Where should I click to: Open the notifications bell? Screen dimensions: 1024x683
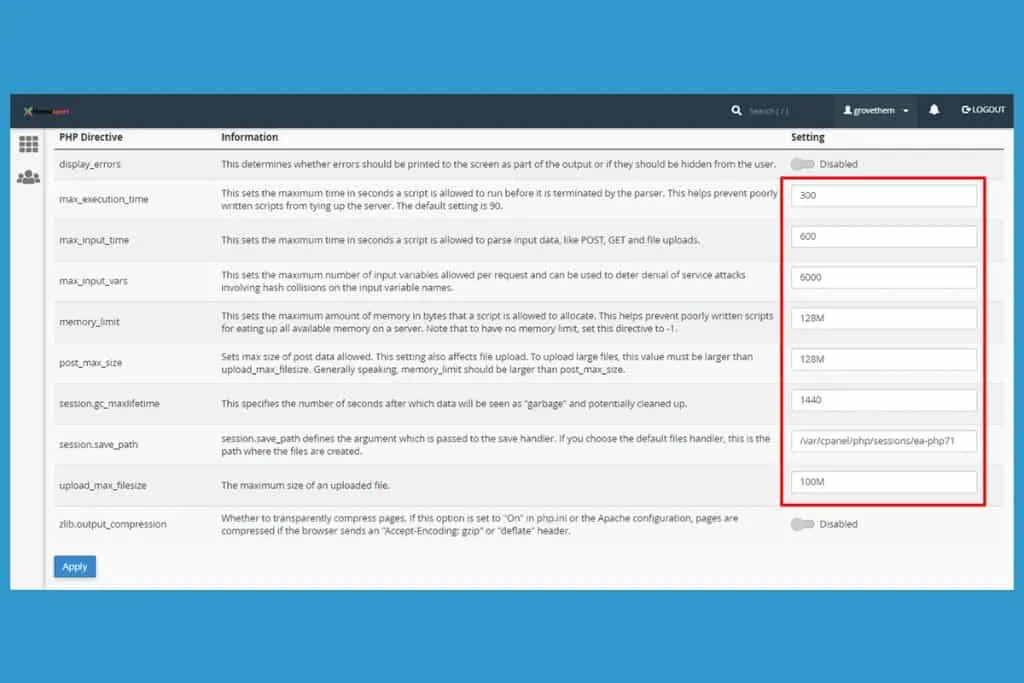[x=934, y=110]
